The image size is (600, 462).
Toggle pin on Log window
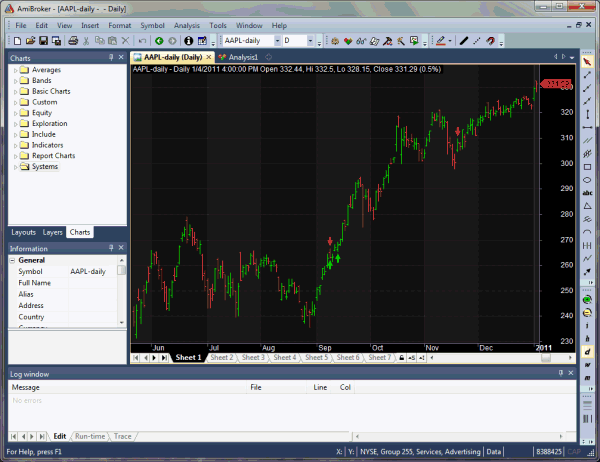click(x=561, y=372)
